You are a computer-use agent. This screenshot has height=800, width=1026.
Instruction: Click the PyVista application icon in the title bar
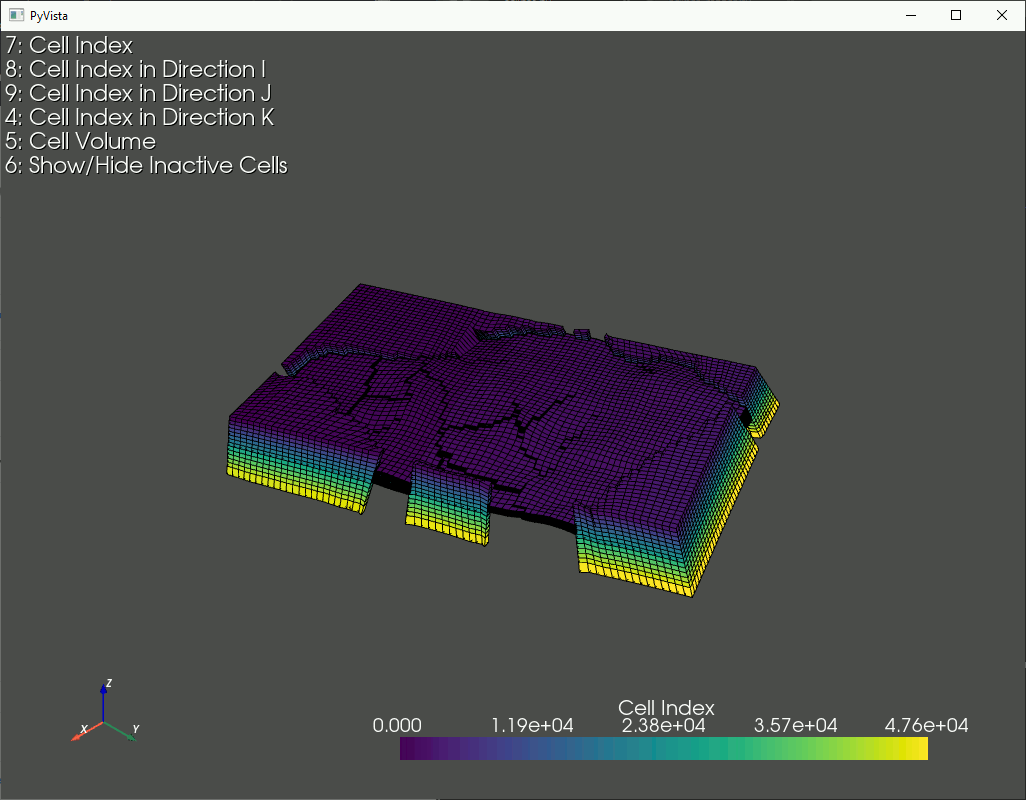(x=16, y=14)
